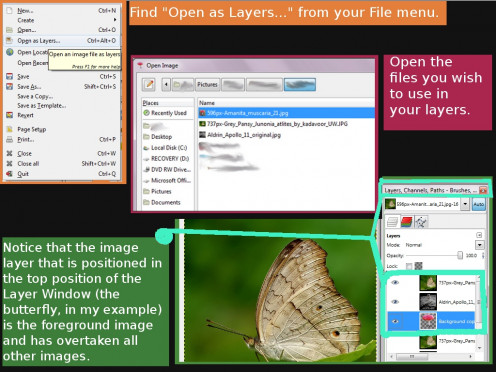Click the lock alpha channel checkerboard icon

(419, 266)
